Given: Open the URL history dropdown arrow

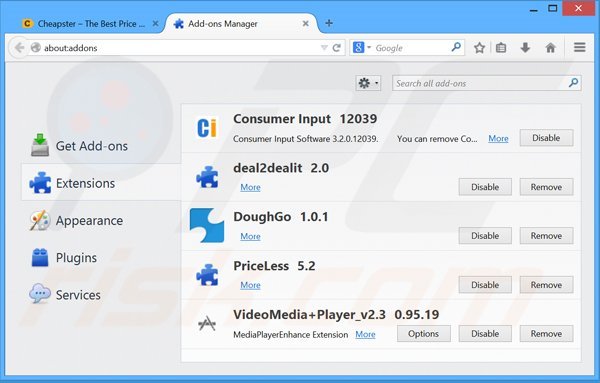Looking at the screenshot, I should (x=324, y=48).
